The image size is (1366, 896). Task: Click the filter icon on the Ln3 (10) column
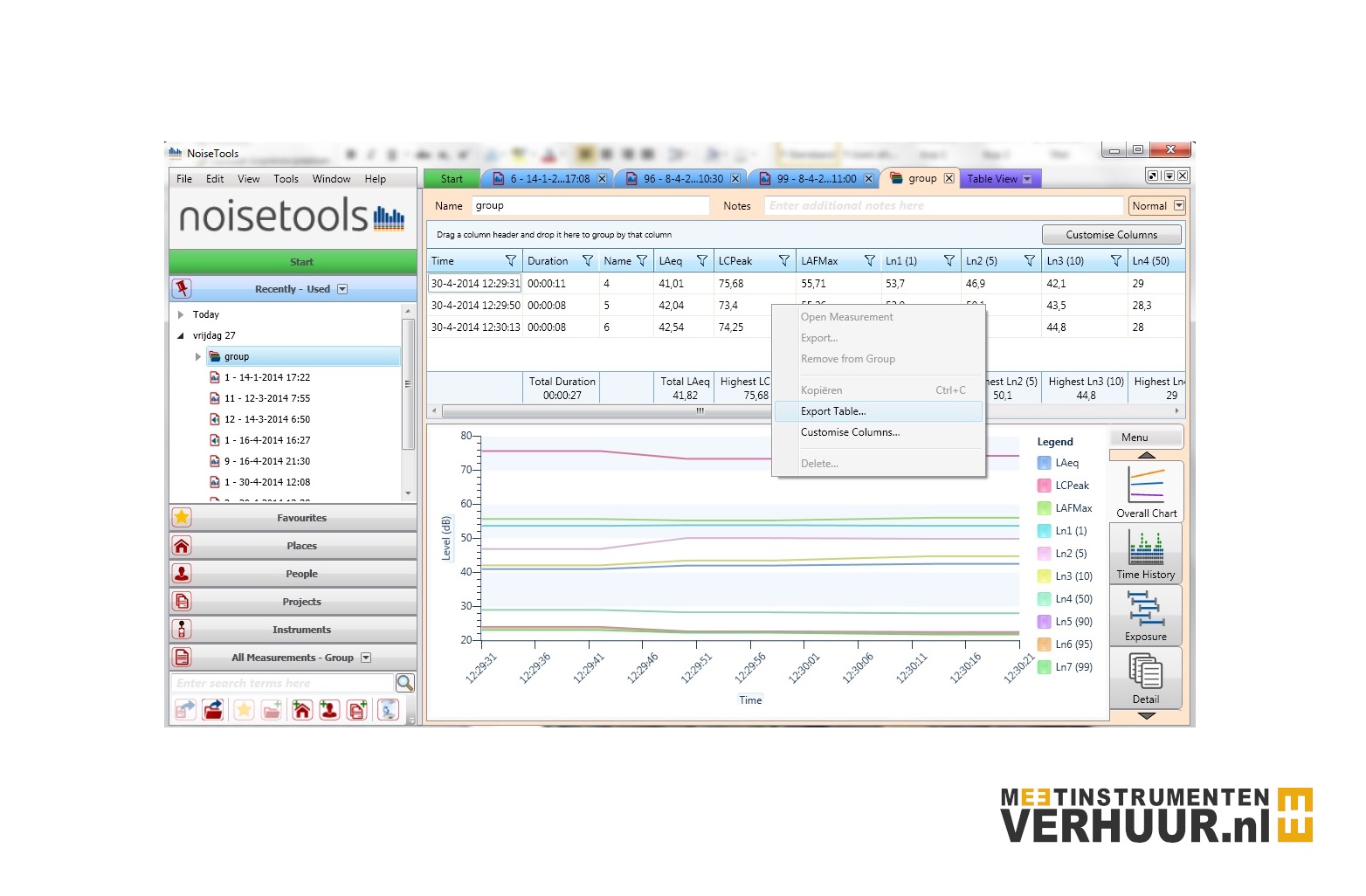pyautogui.click(x=1116, y=261)
